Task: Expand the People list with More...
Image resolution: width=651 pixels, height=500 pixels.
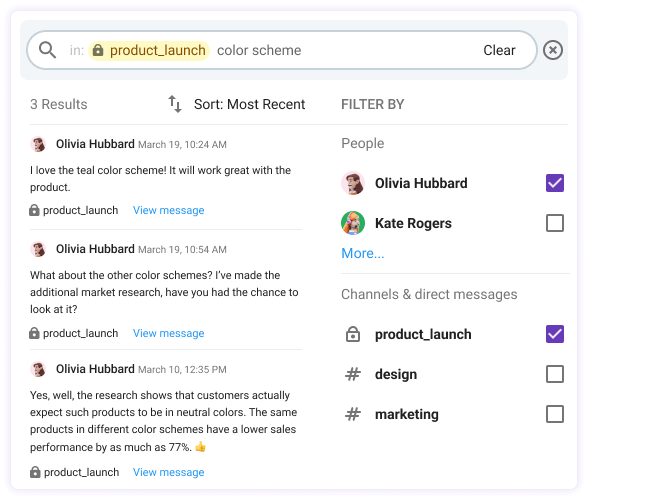Action: click(x=362, y=253)
